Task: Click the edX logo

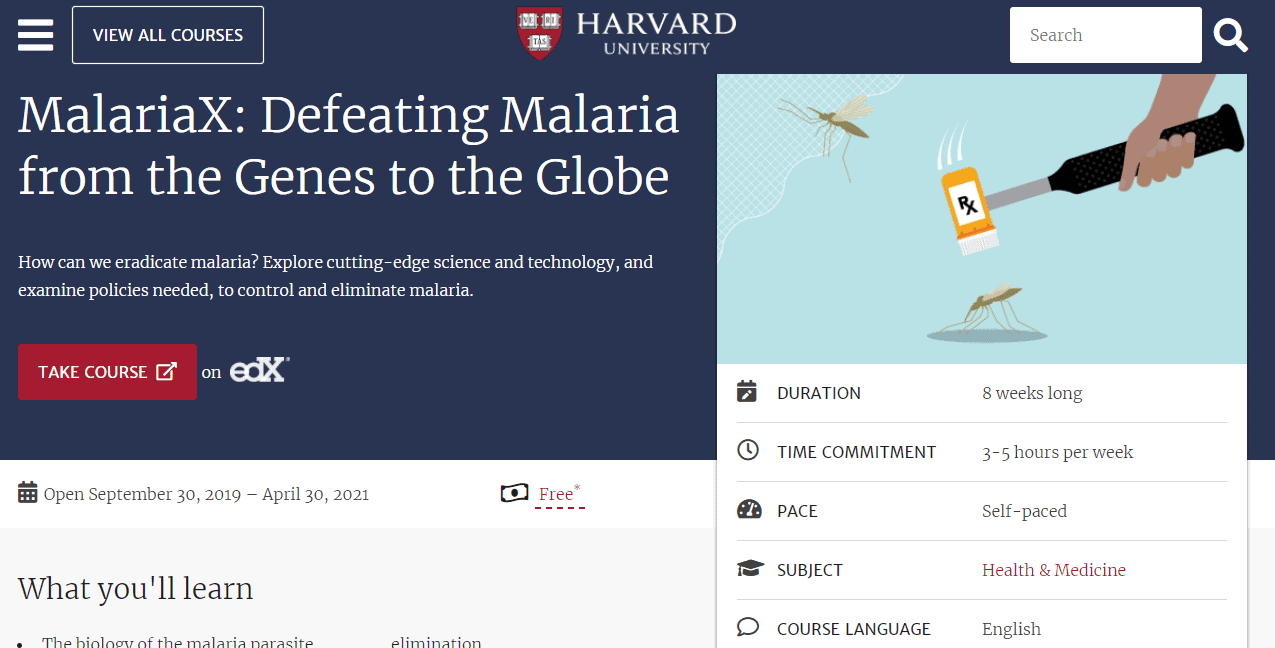Action: point(259,370)
